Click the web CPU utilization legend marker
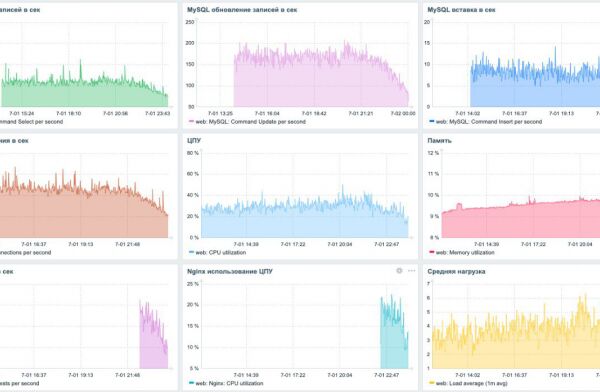600x392 pixels. 191,252
